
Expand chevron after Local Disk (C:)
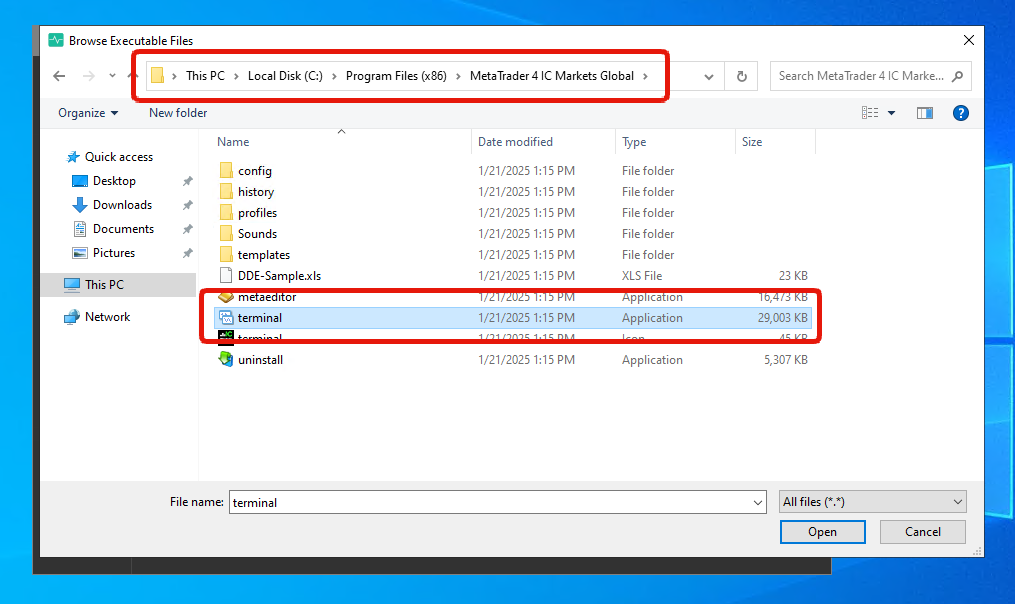(x=334, y=76)
